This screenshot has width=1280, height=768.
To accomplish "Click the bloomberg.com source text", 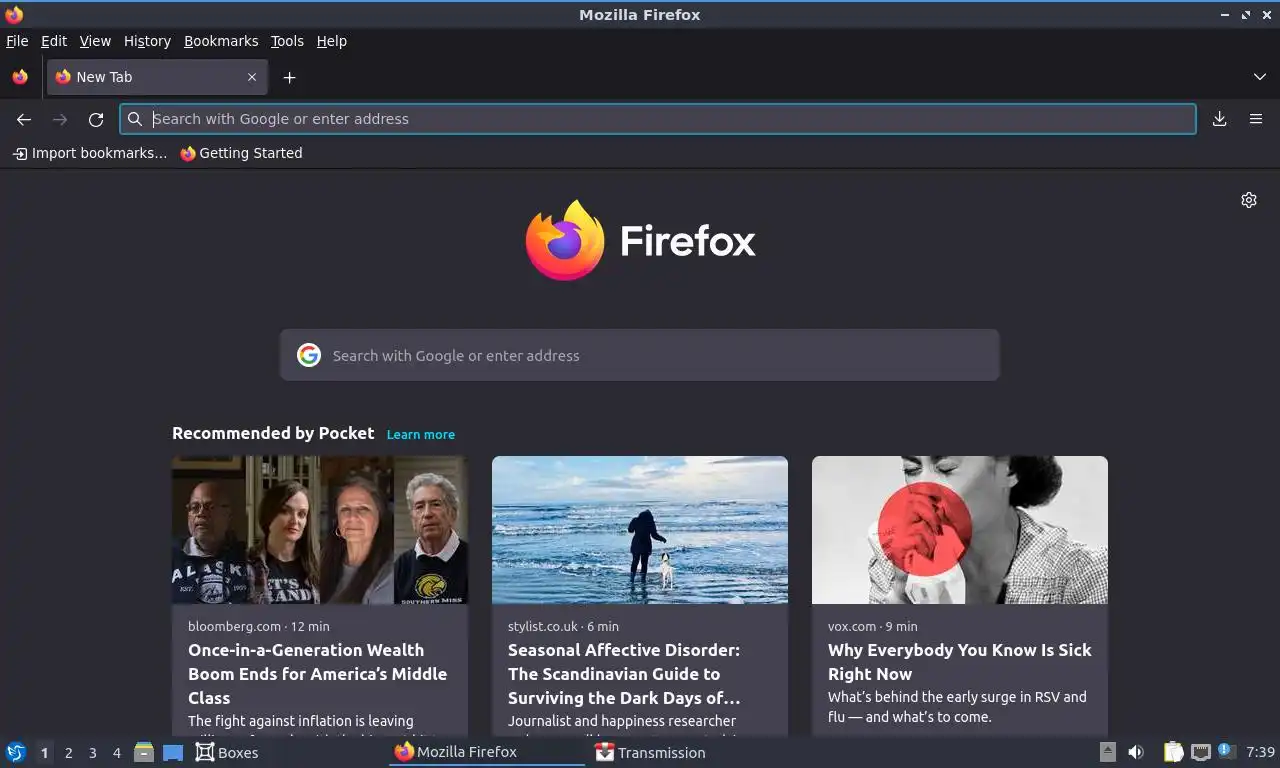I will [x=234, y=626].
